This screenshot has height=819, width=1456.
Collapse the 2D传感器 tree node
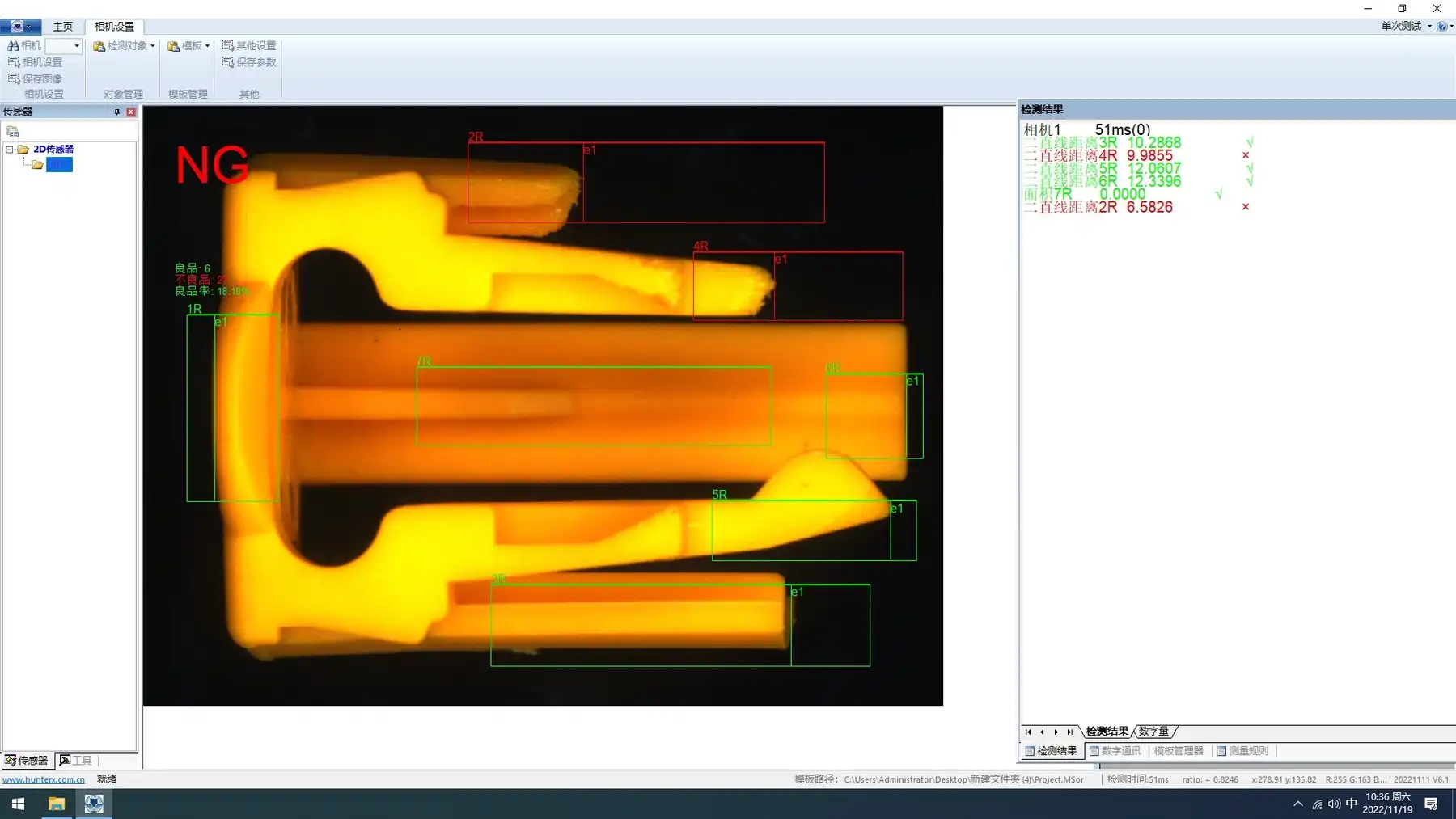pyautogui.click(x=10, y=150)
